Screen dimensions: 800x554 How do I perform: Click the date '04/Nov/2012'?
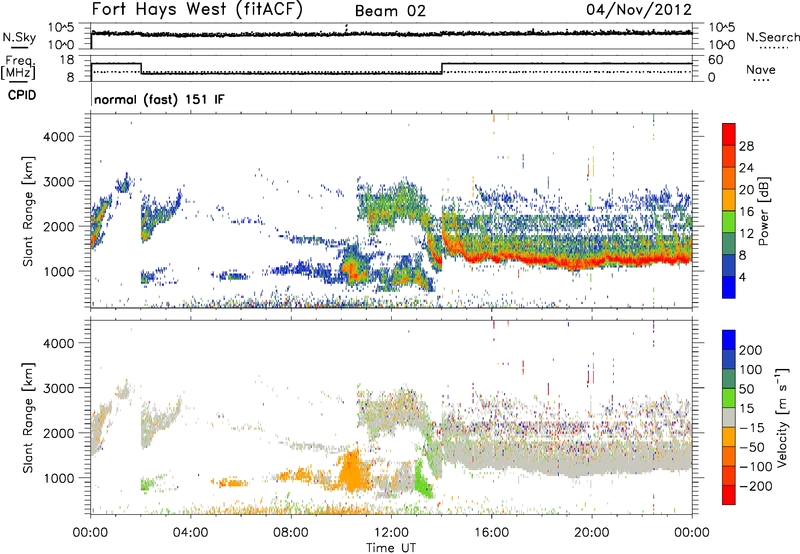click(639, 9)
